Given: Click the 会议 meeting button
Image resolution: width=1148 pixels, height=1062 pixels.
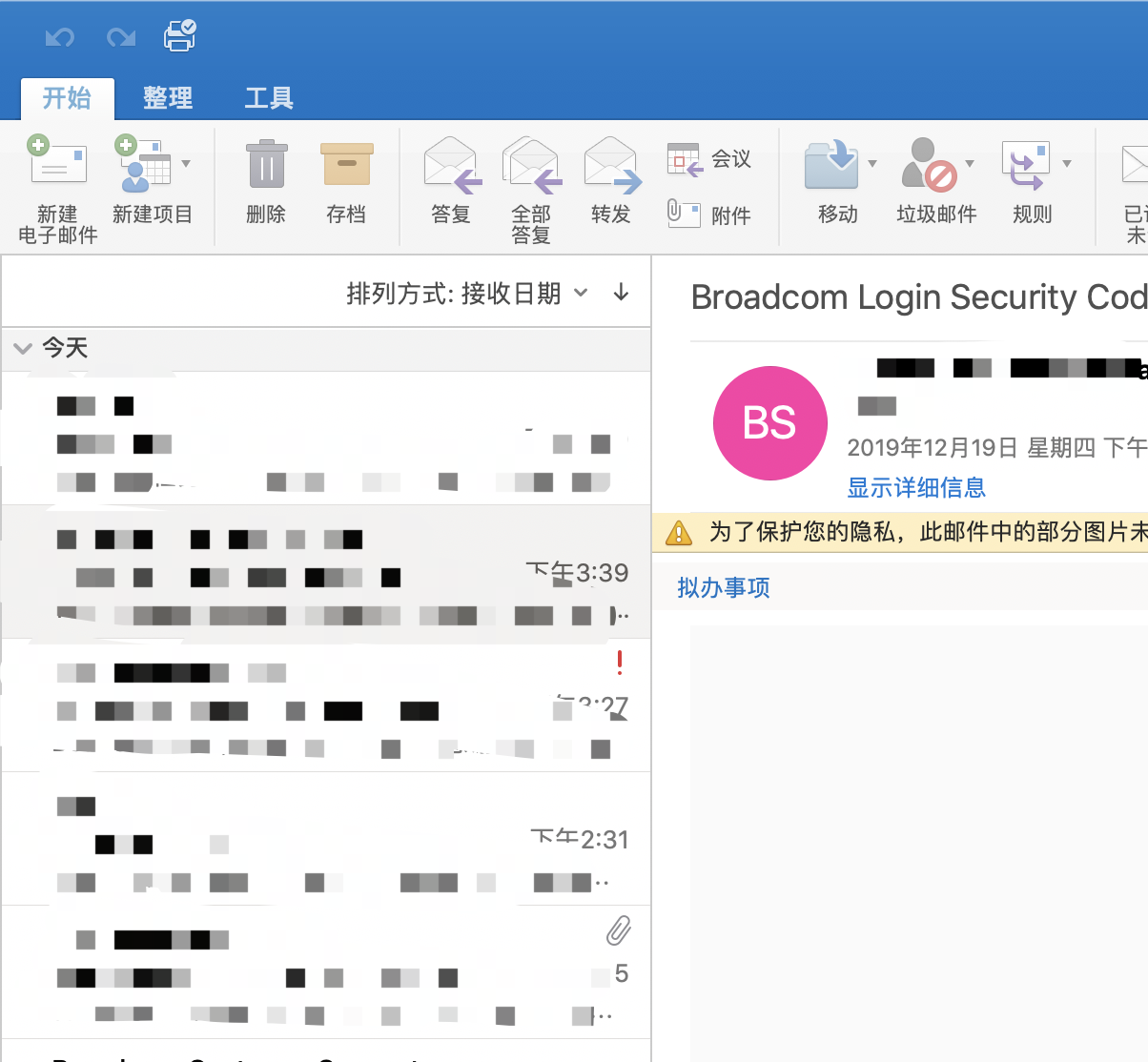Looking at the screenshot, I should pos(709,159).
